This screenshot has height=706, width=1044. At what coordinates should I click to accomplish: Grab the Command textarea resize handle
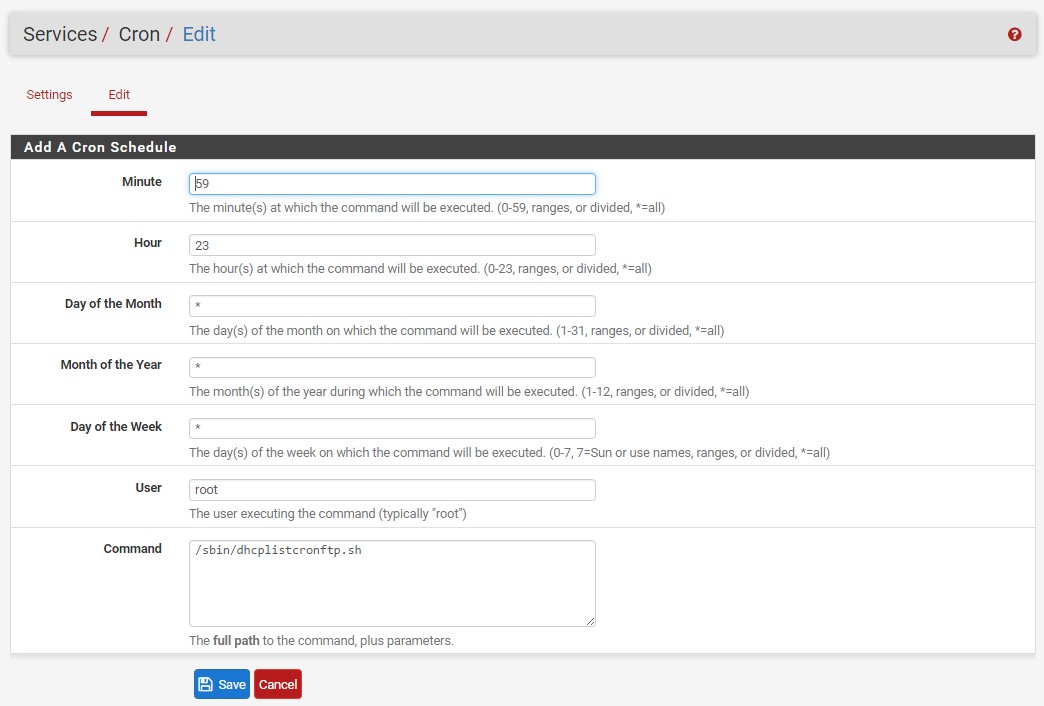pos(591,621)
